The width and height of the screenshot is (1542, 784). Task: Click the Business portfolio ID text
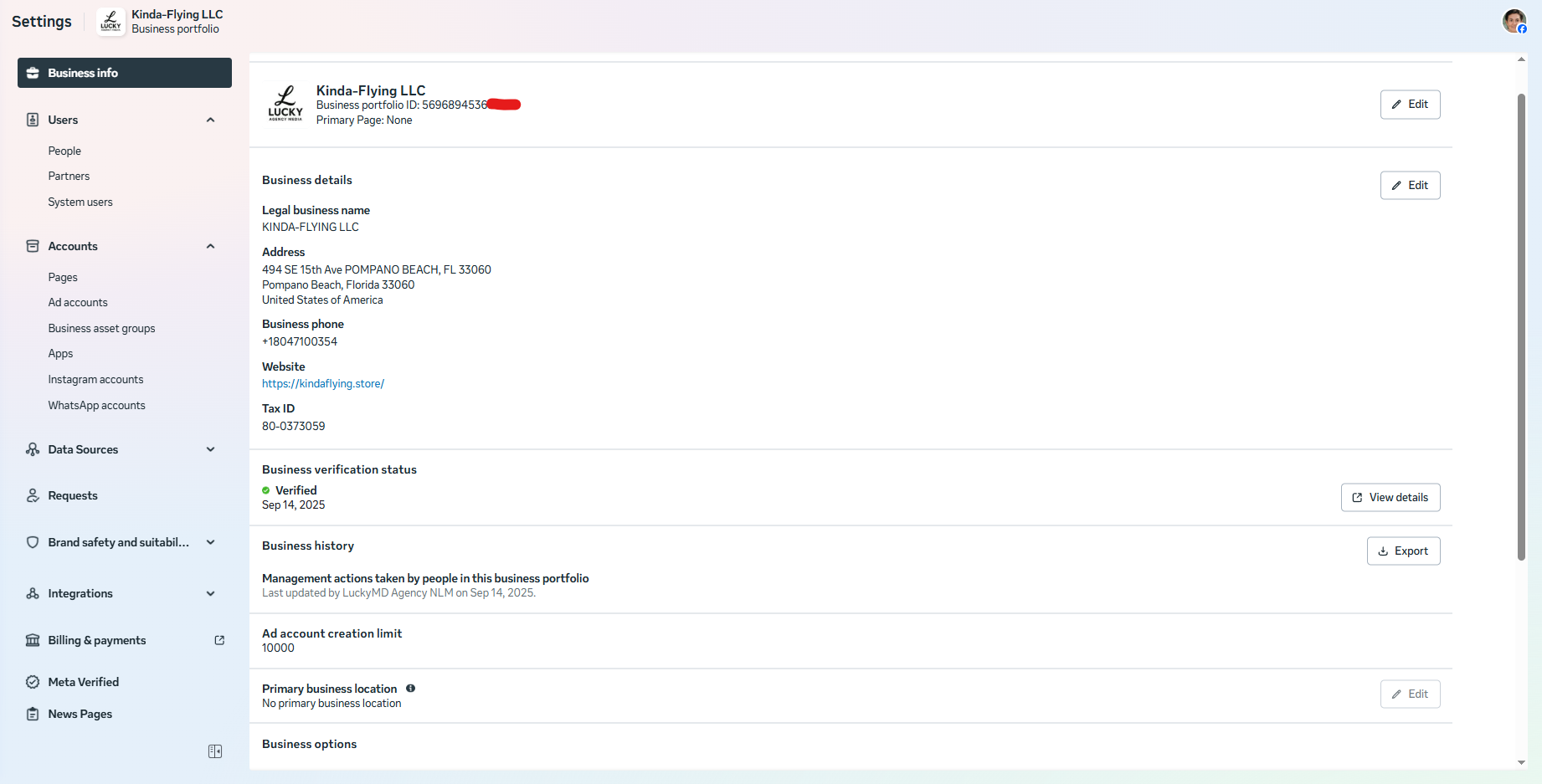coord(401,105)
